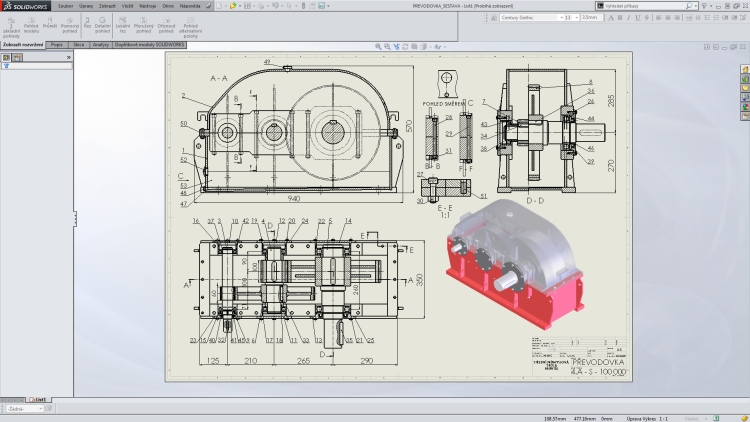This screenshot has width=750, height=422.
Task: Open the Nápověda menu
Action: pos(190,6)
